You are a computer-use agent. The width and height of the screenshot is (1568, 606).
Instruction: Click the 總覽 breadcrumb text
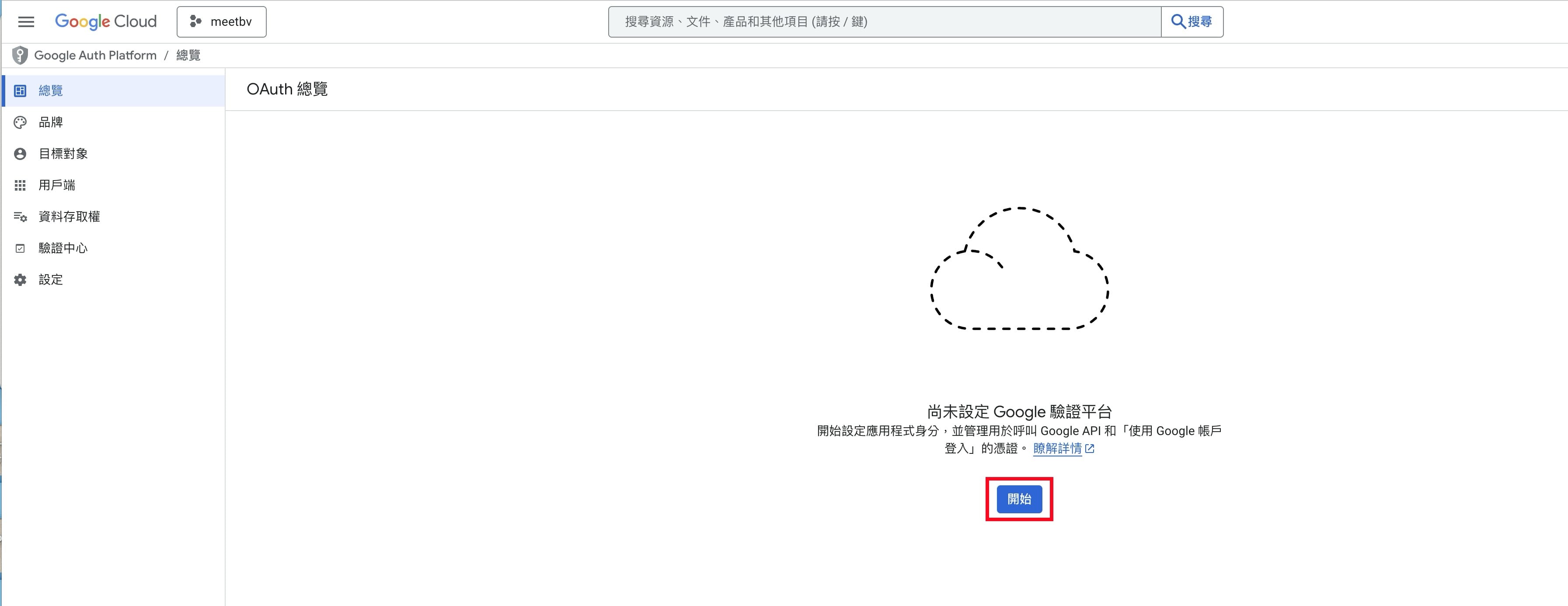(x=188, y=56)
